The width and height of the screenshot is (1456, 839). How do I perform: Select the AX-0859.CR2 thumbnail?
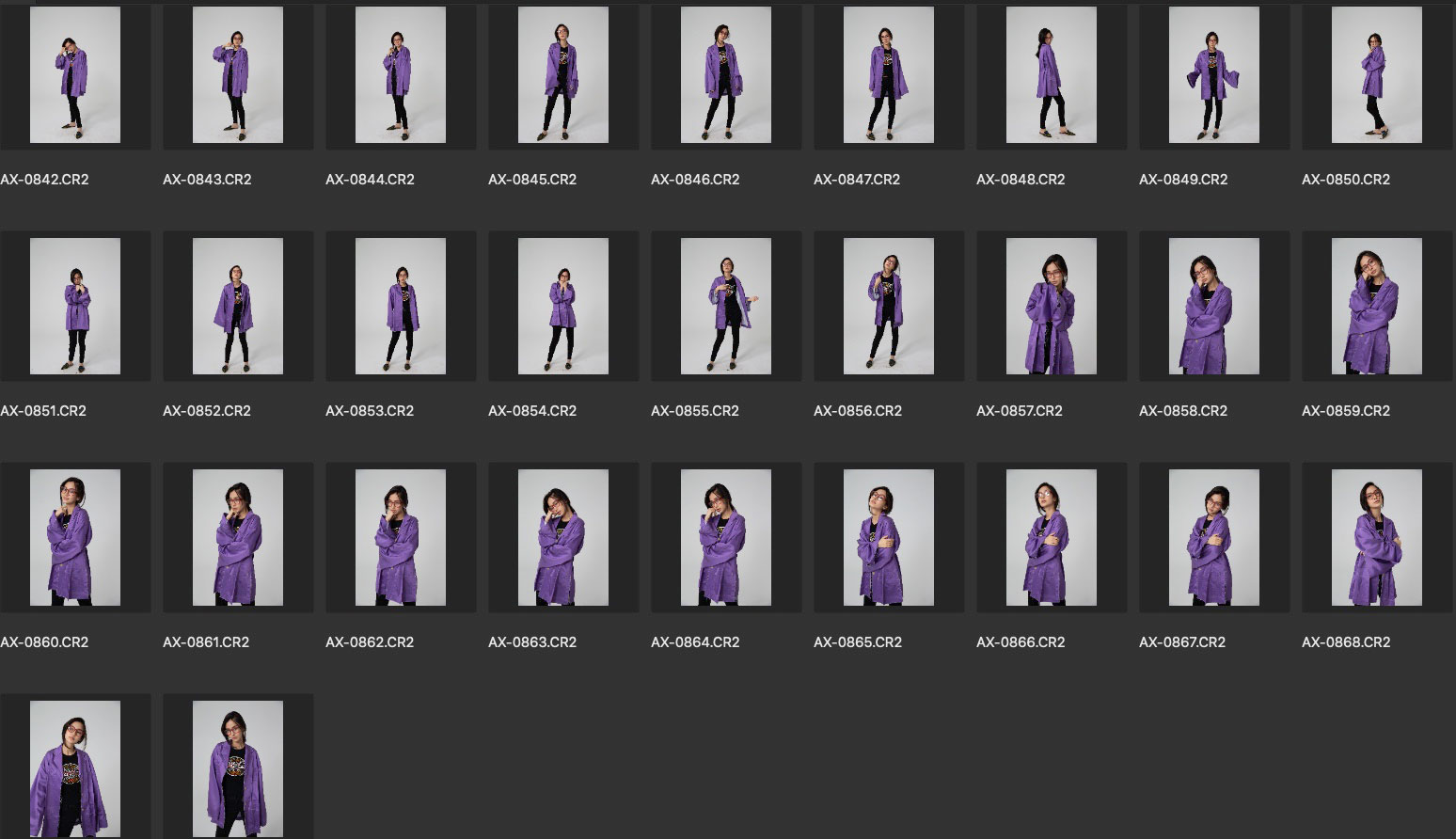[1377, 307]
